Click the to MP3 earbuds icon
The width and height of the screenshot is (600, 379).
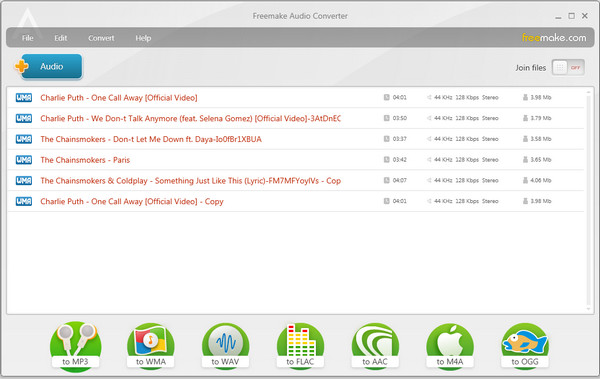pyautogui.click(x=75, y=346)
